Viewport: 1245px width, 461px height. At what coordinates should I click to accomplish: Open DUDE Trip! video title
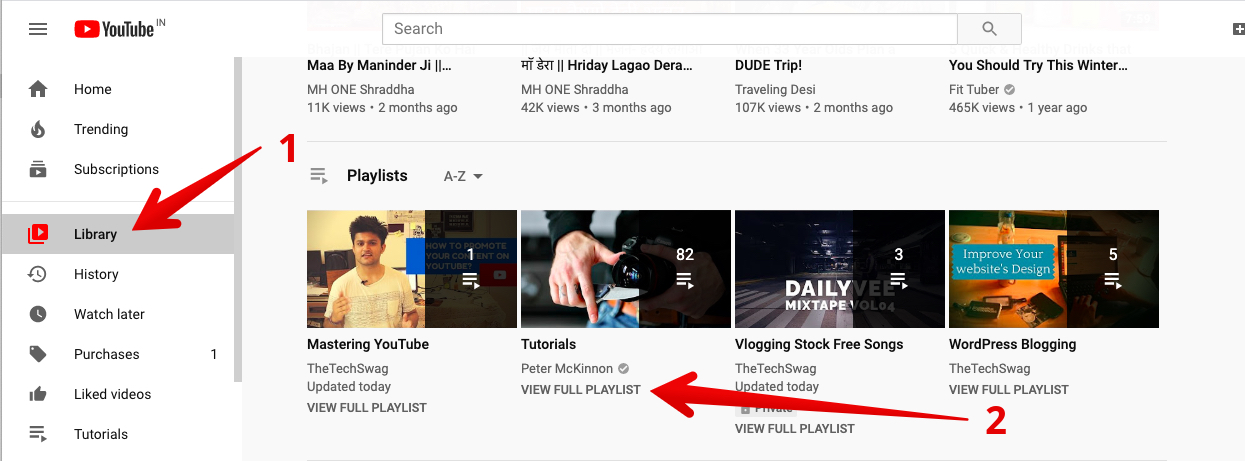tap(768, 66)
